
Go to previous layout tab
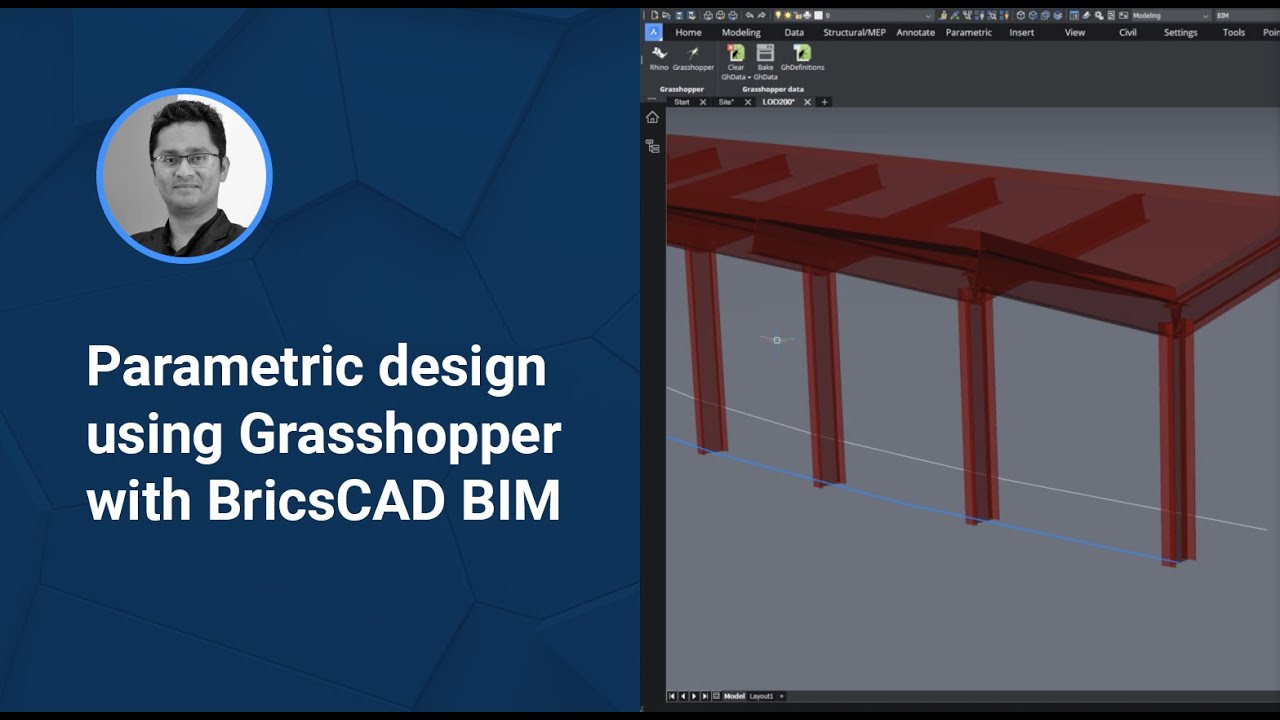point(683,696)
